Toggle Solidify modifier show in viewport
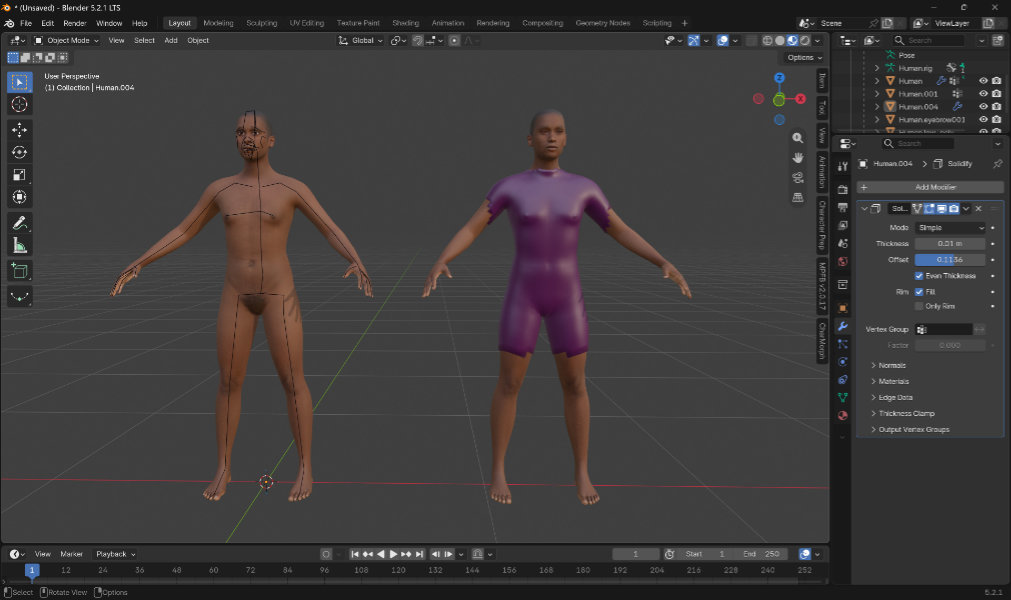Viewport: 1011px width, 600px height. (941, 209)
